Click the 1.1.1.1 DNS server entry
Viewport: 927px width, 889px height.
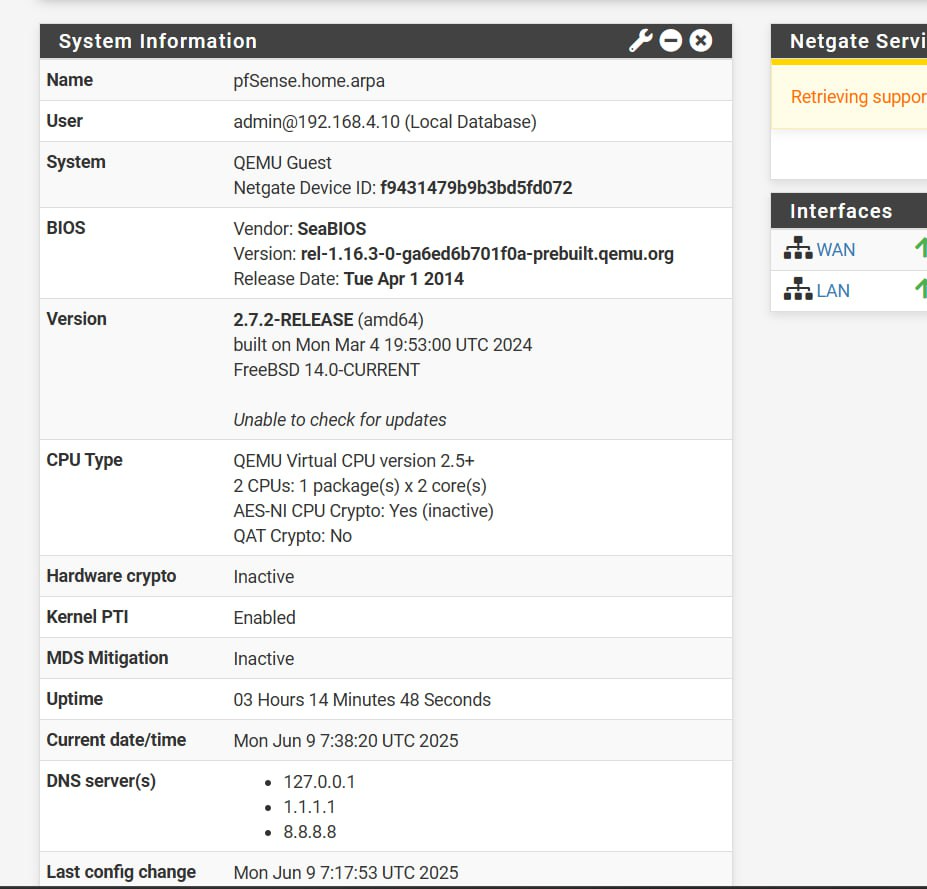(309, 806)
